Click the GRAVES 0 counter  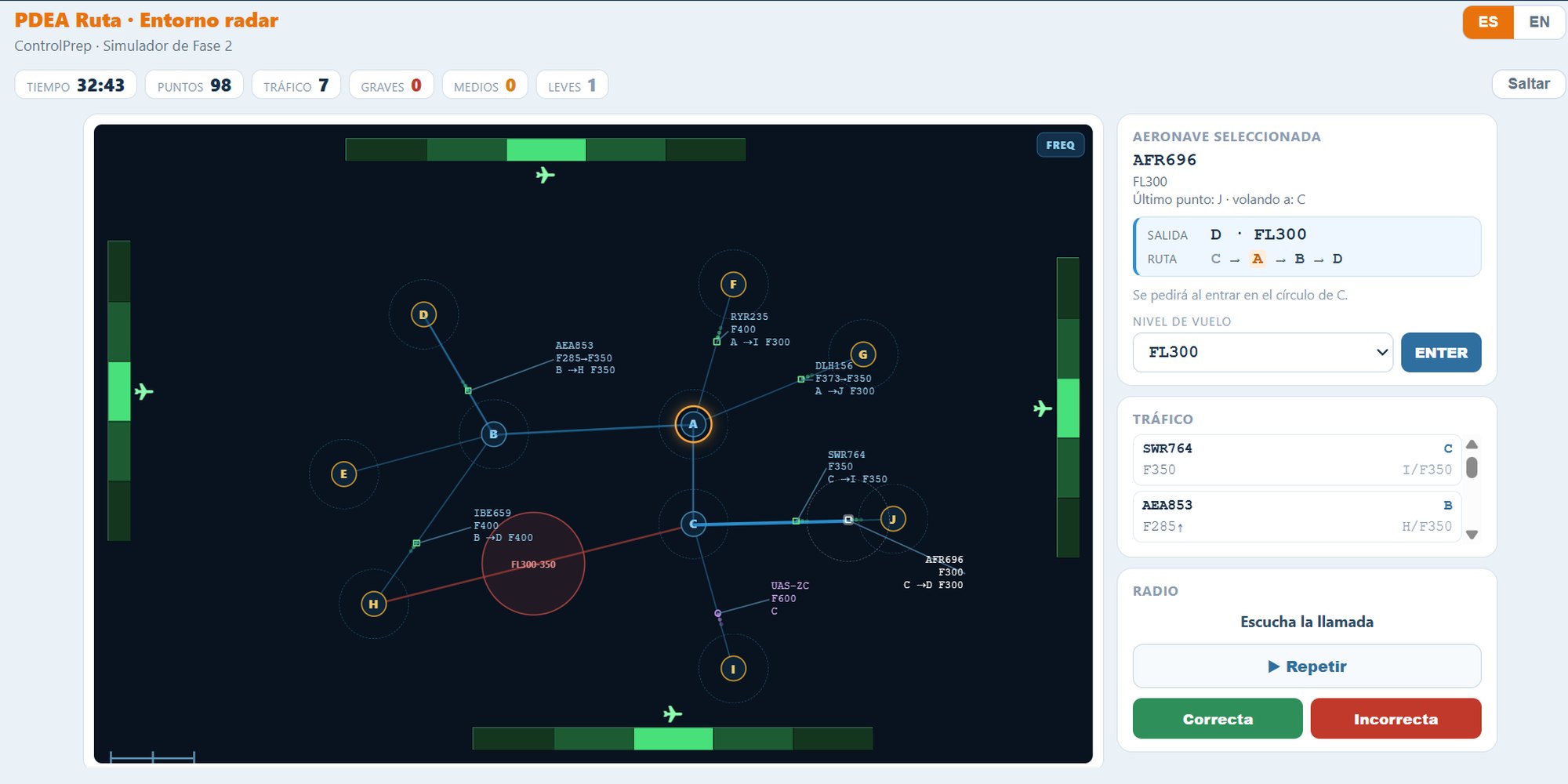coord(390,85)
